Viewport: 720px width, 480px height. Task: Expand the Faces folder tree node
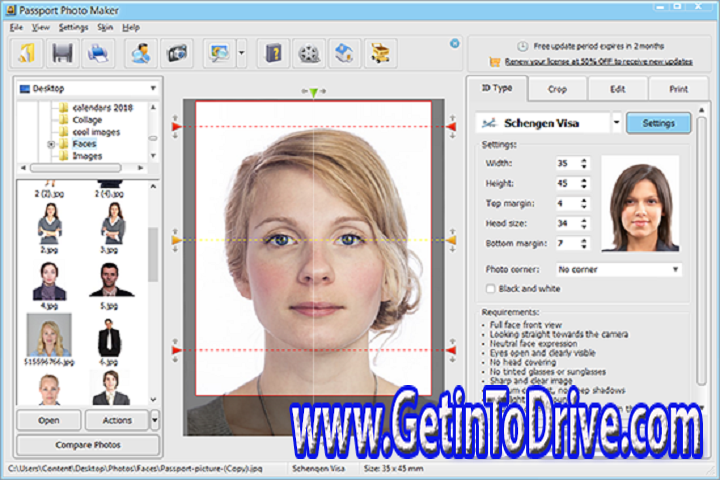(51, 144)
